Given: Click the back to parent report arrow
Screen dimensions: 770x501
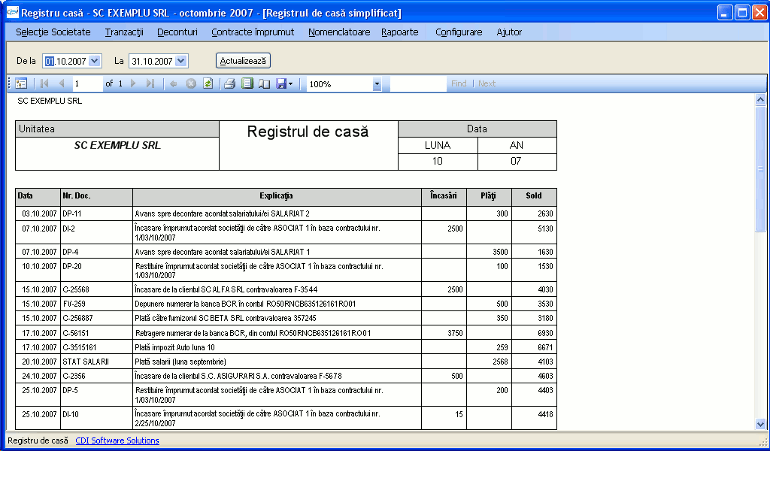Looking at the screenshot, I should (x=173, y=84).
